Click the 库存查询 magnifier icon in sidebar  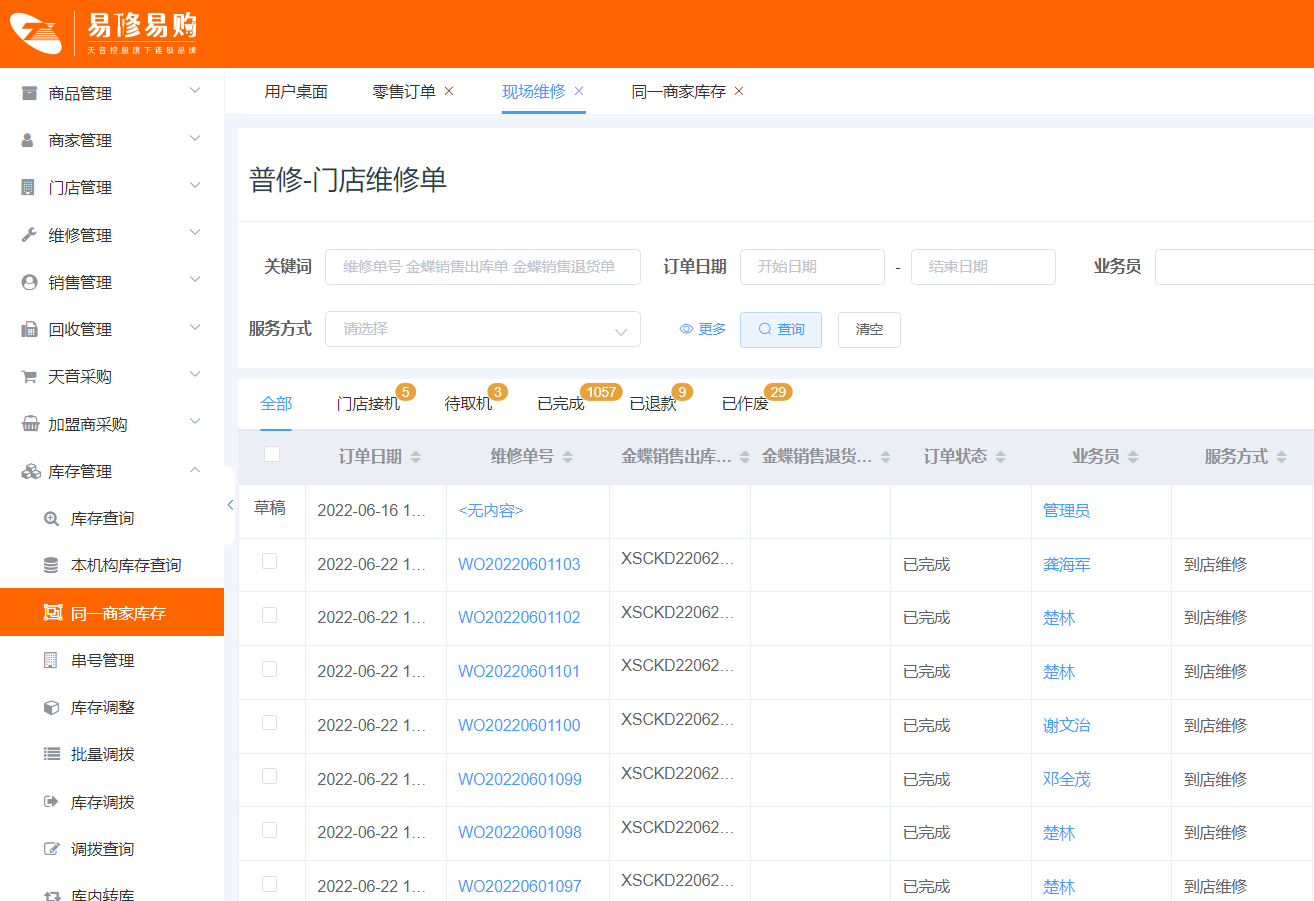(51, 519)
